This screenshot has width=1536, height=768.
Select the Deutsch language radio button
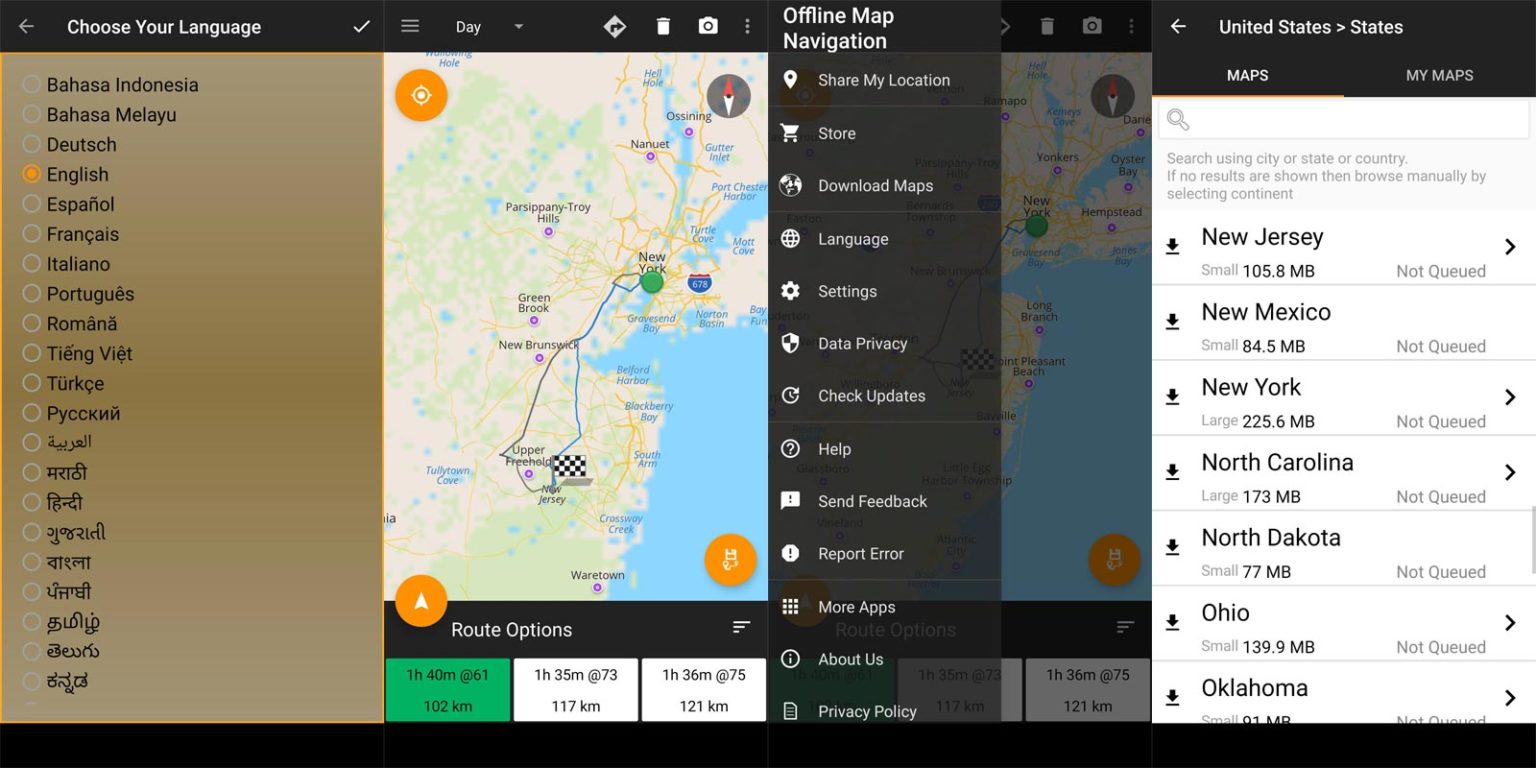32,144
